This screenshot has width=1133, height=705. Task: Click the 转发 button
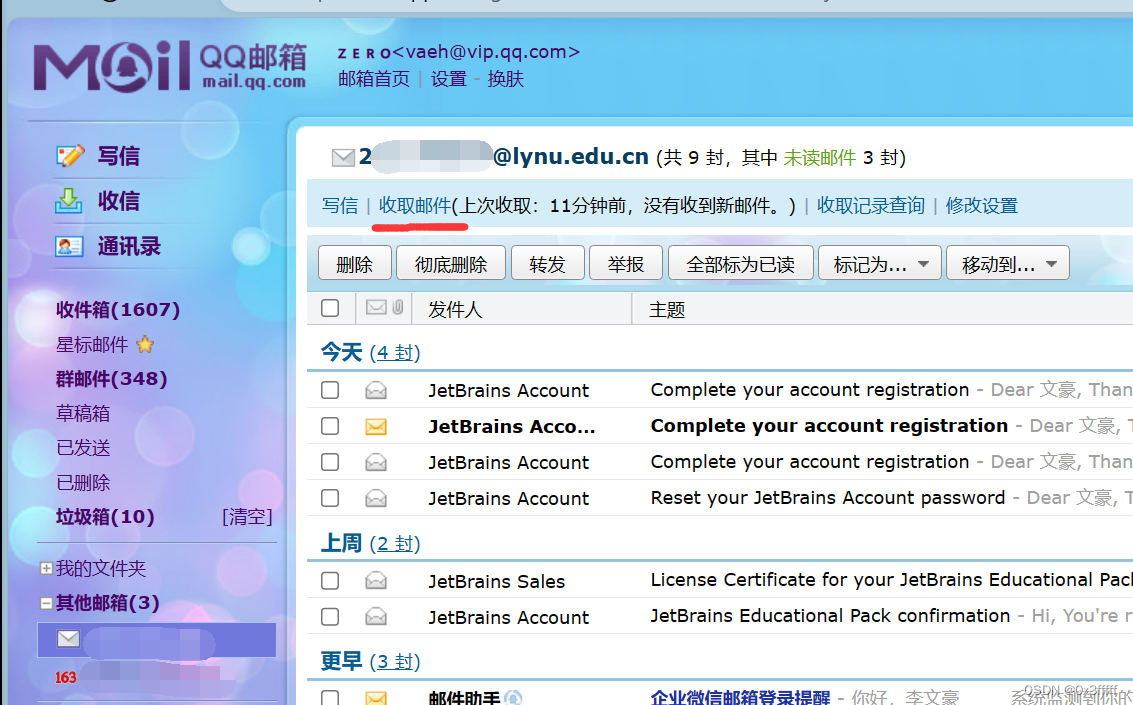547,264
